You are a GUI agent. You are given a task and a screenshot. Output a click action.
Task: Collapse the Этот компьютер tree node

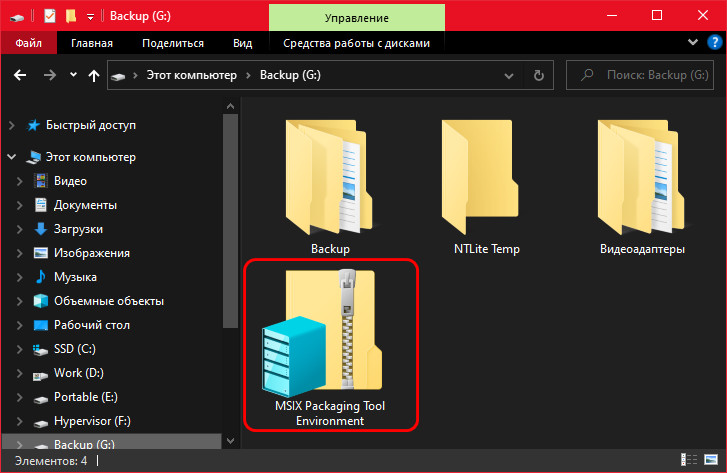tap(12, 157)
